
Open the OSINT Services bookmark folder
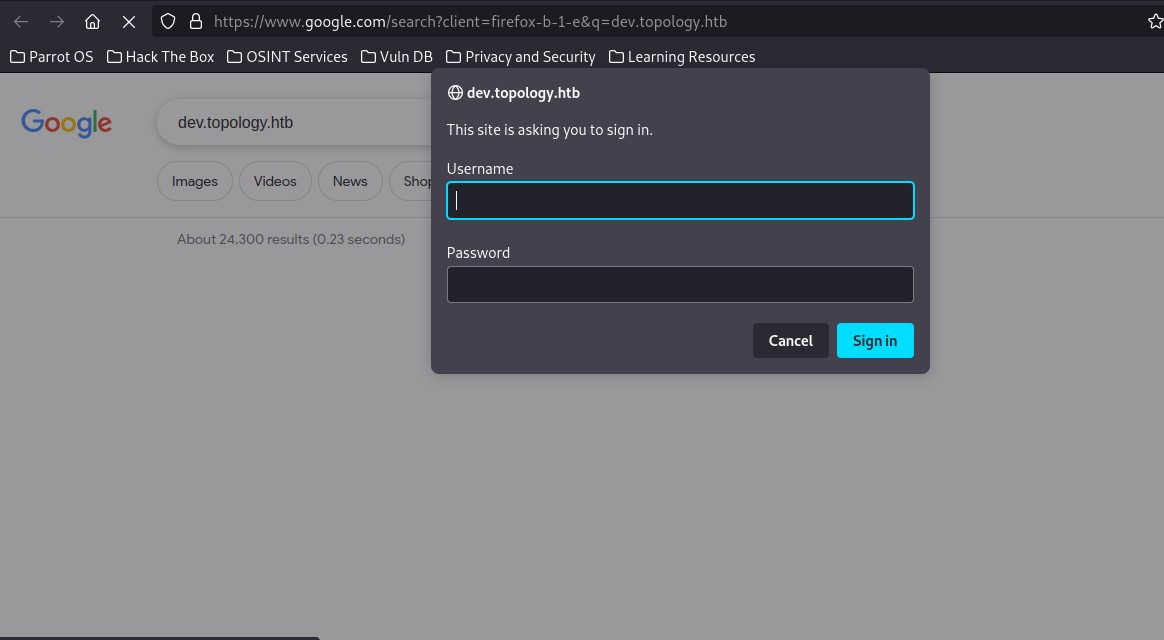click(288, 57)
